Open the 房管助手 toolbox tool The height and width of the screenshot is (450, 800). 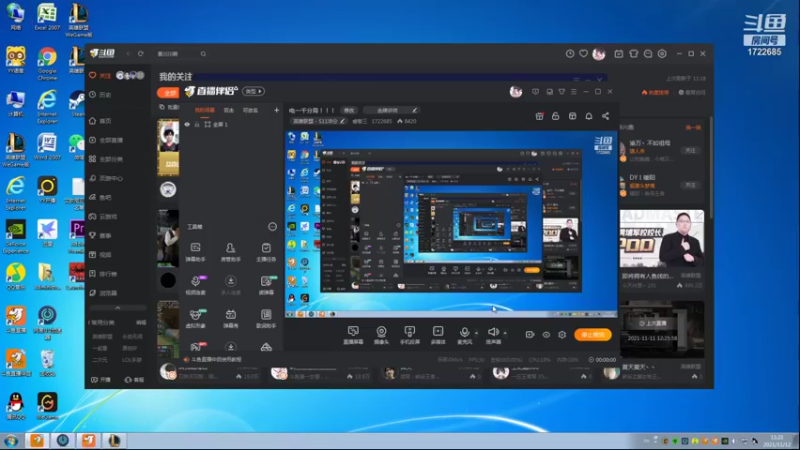pyautogui.click(x=231, y=252)
